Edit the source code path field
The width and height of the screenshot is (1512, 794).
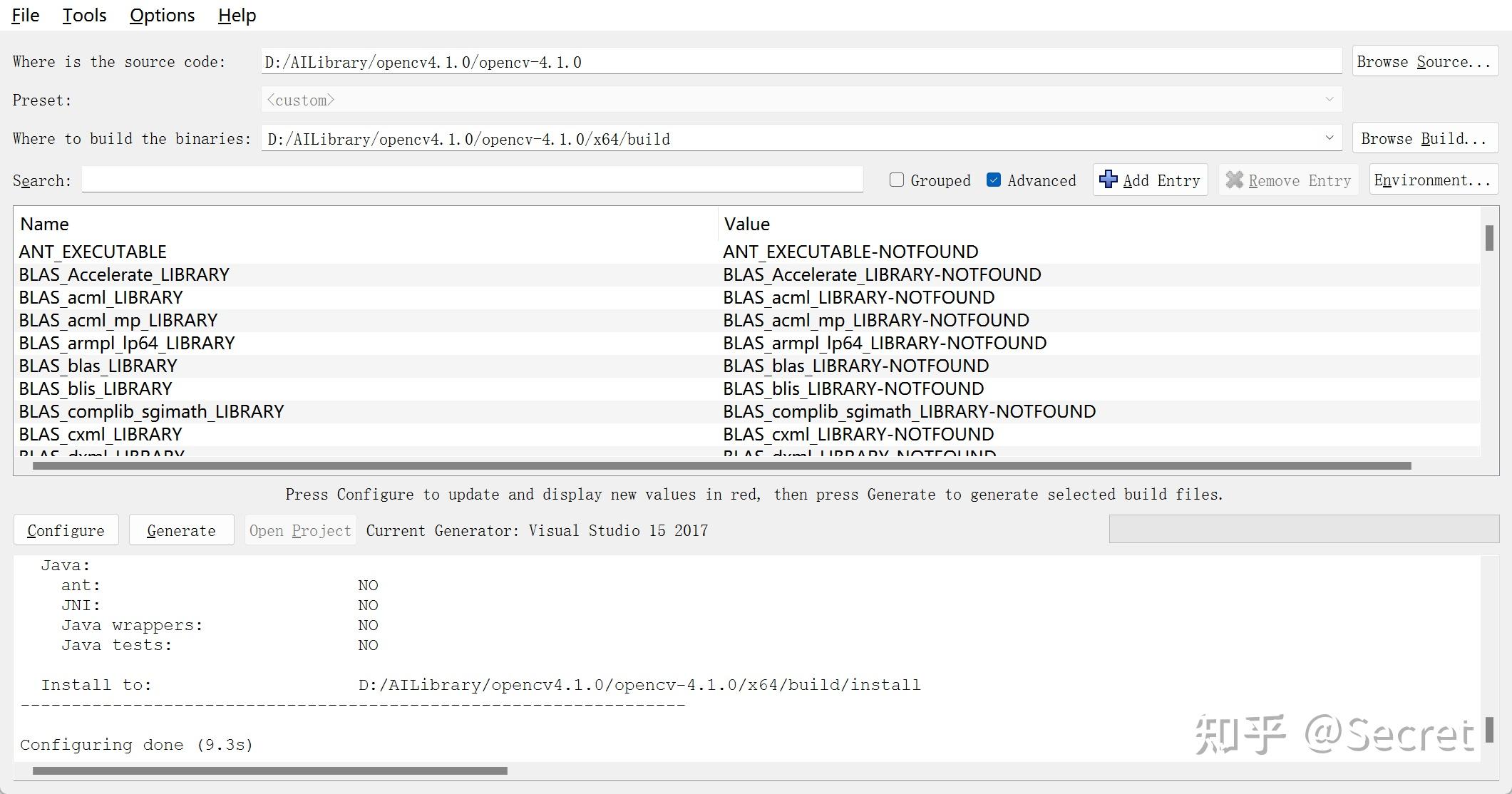(x=784, y=61)
